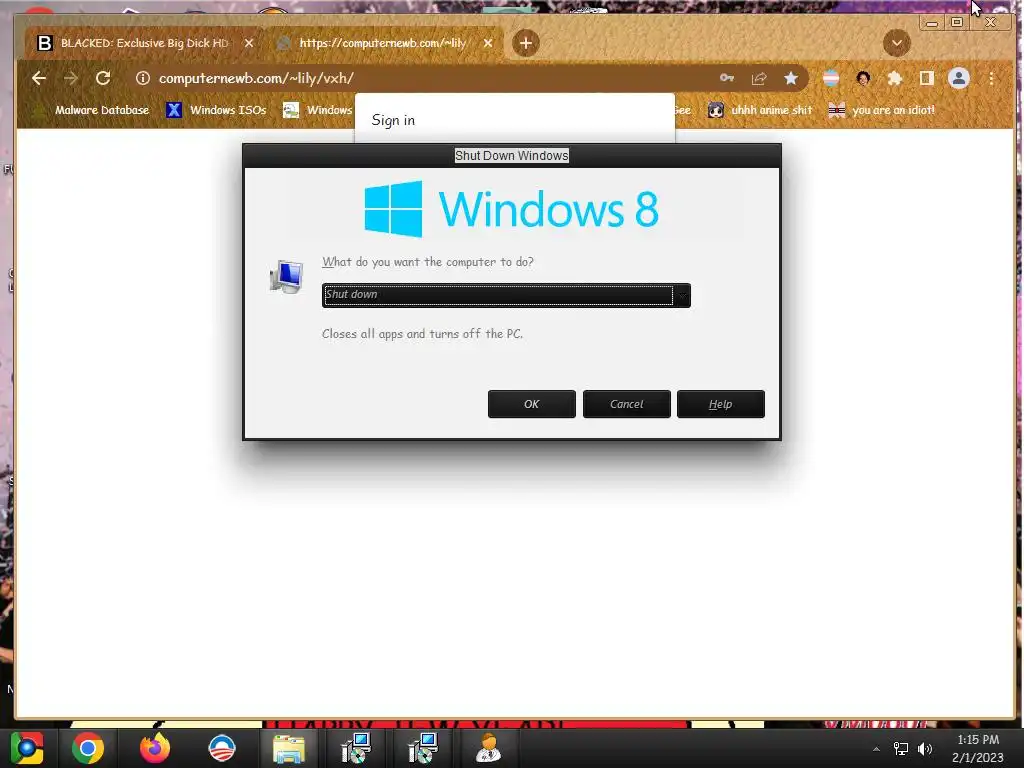Click OK in the Shut Down Windows dialog
Screen dimensions: 1024x768
pyautogui.click(x=532, y=404)
